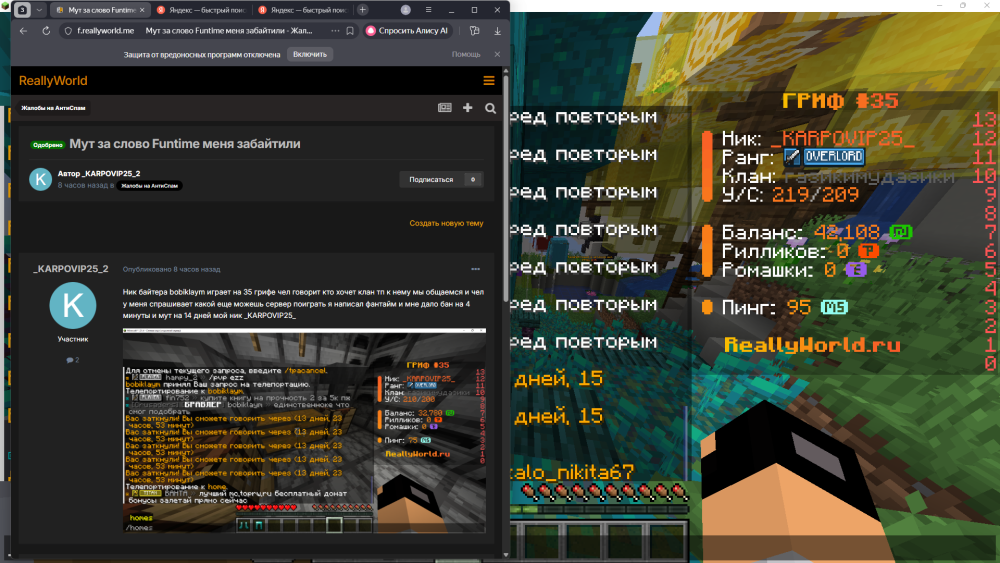Image resolution: width=1000 pixels, height=563 pixels.
Task: Expand the tab list dropdown arrow
Action: (x=39, y=10)
